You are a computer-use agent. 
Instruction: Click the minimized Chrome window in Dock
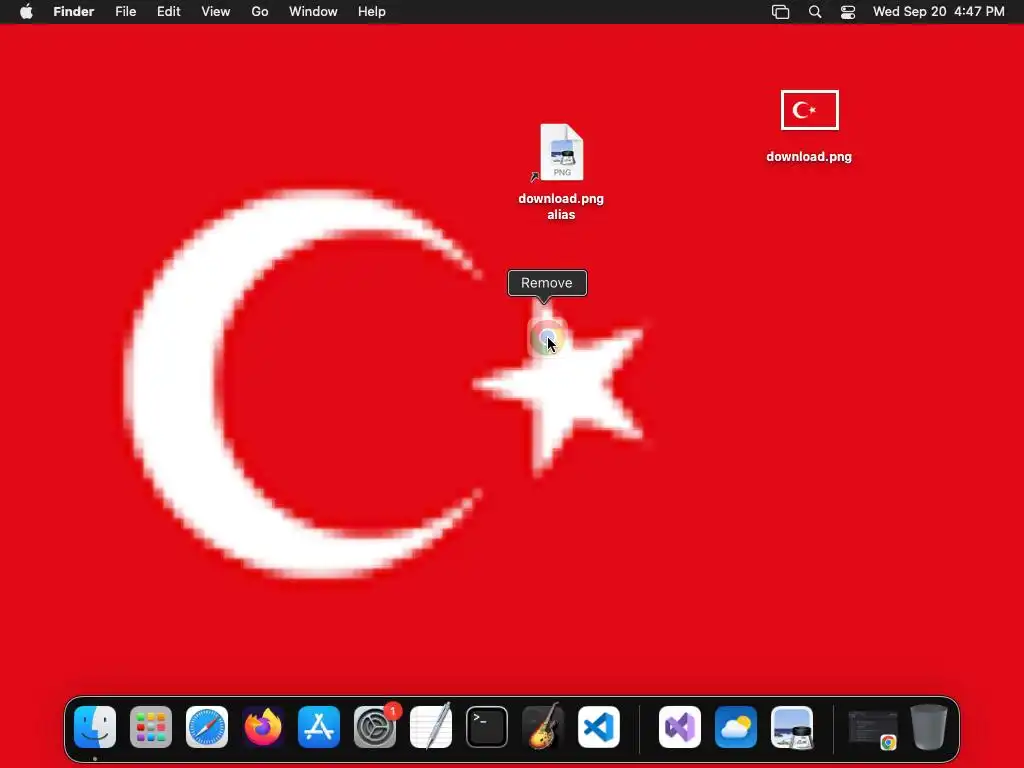click(x=872, y=728)
